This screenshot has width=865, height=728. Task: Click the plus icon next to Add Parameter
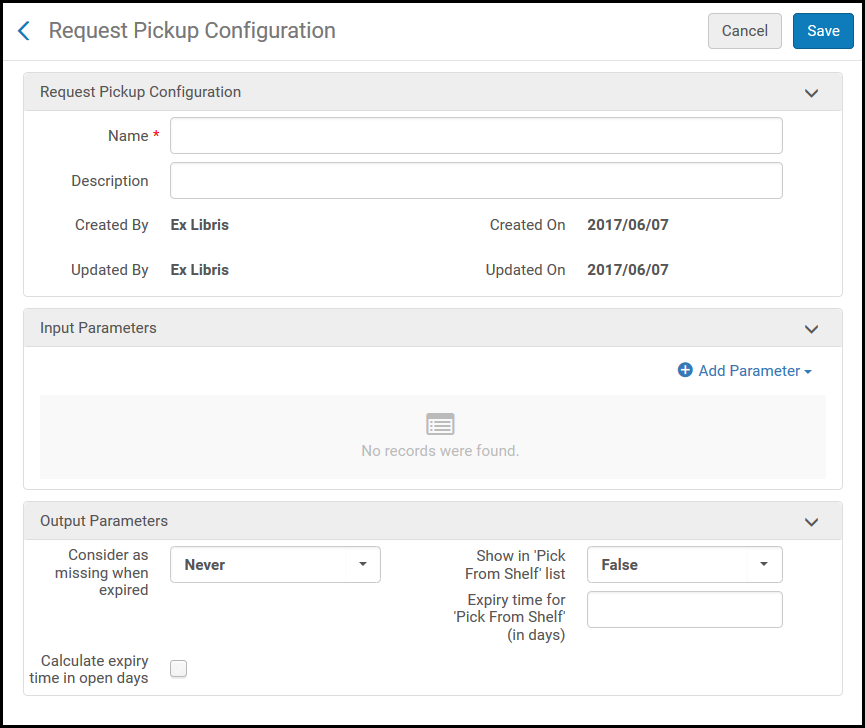[685, 370]
